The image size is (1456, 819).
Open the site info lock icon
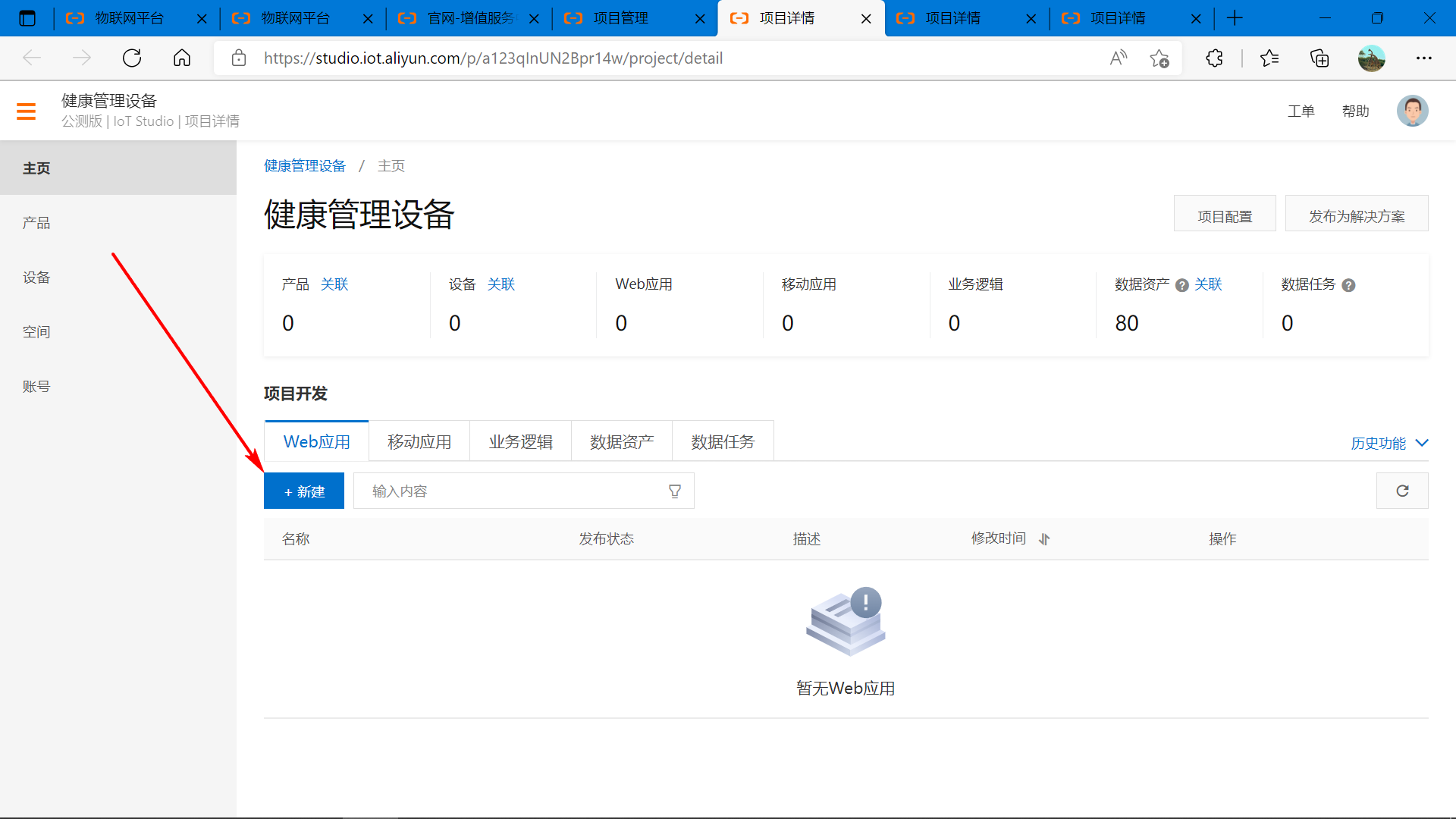pyautogui.click(x=239, y=58)
